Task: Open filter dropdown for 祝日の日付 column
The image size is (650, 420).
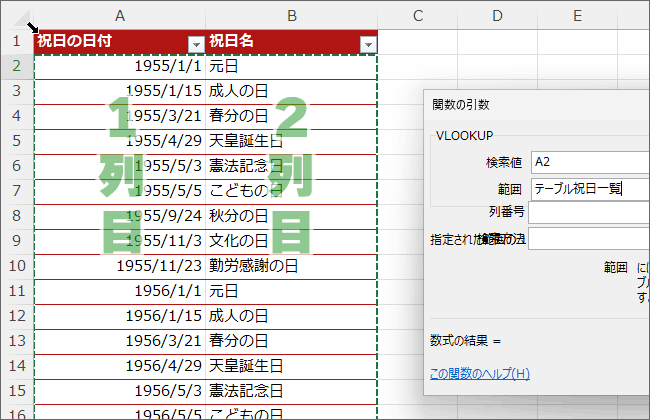Action: pos(196,44)
